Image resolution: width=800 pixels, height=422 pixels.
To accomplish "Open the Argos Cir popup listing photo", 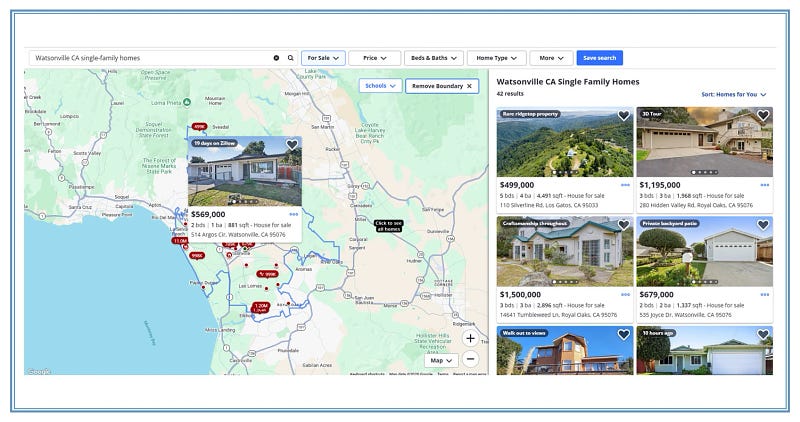I will [245, 171].
